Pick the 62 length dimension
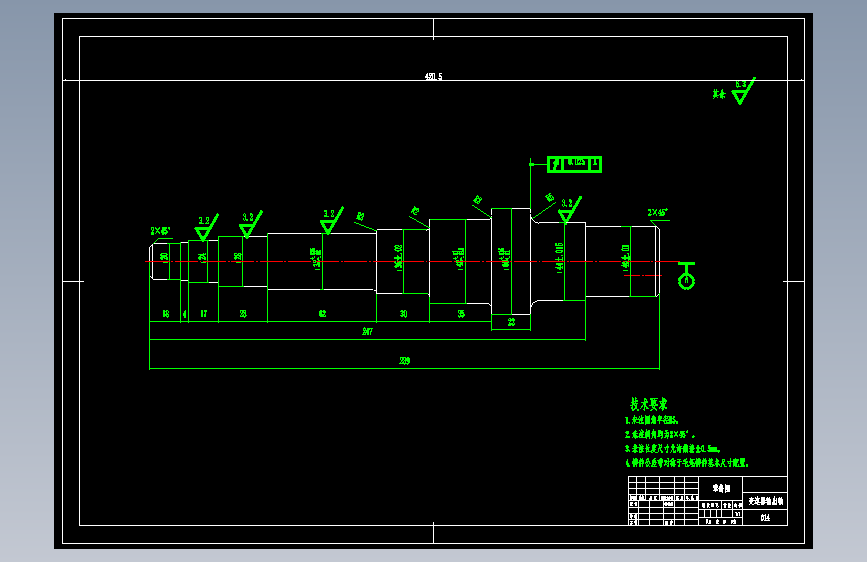867x562 pixels. (x=322, y=314)
